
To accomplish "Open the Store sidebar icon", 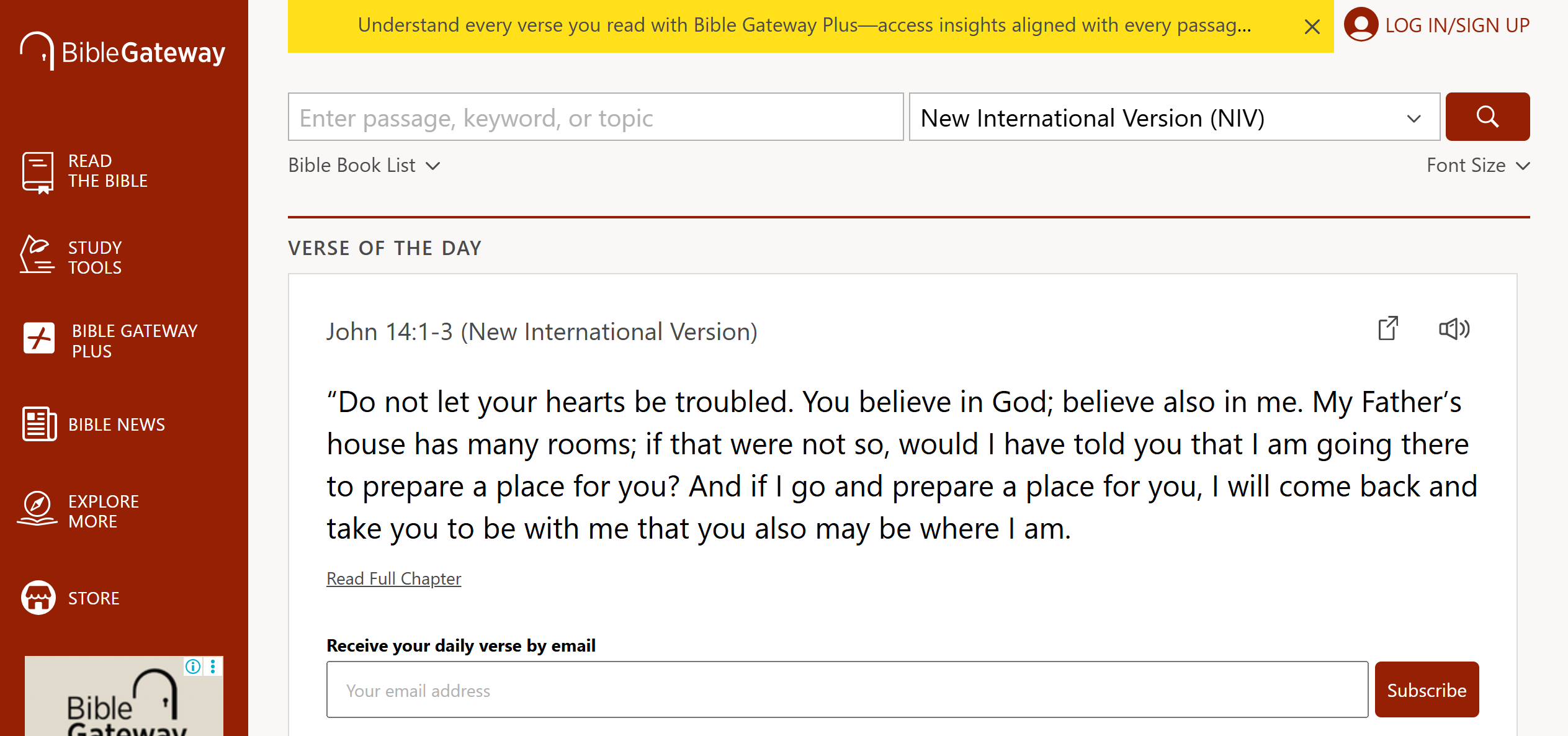I will click(38, 598).
